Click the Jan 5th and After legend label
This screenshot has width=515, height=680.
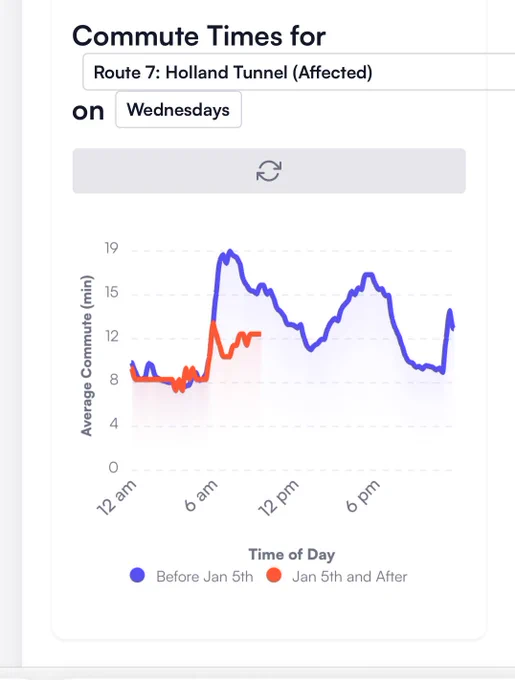click(x=349, y=576)
